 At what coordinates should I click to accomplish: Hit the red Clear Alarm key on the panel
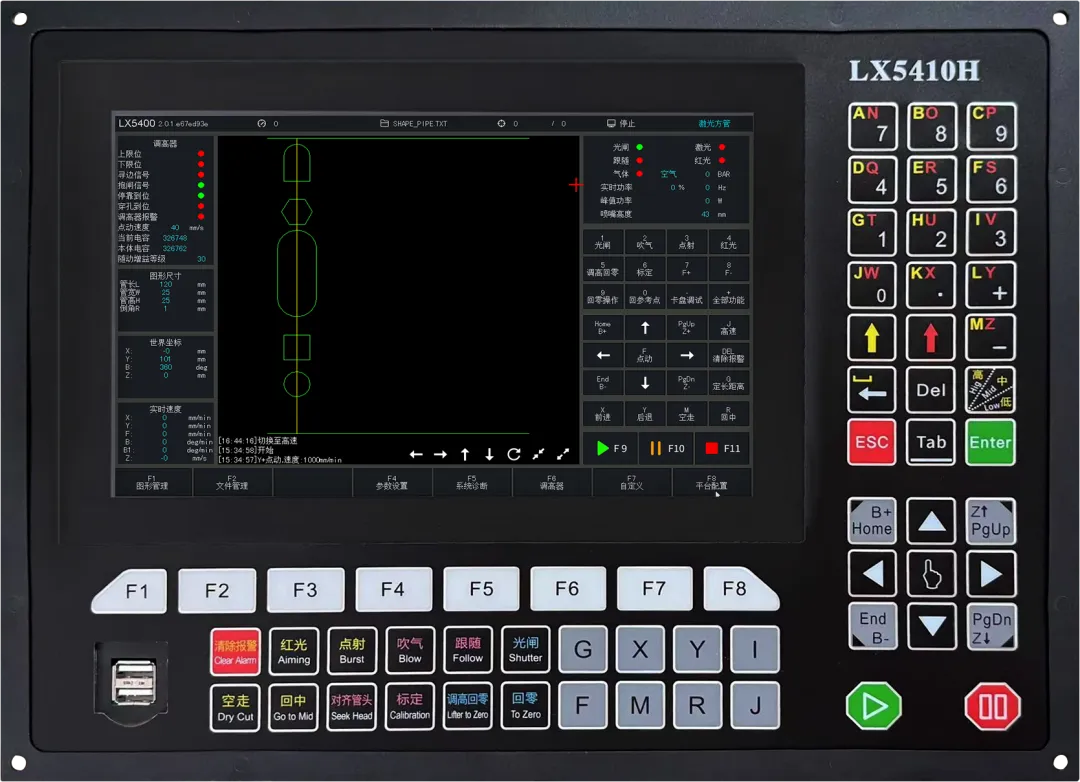[x=236, y=652]
